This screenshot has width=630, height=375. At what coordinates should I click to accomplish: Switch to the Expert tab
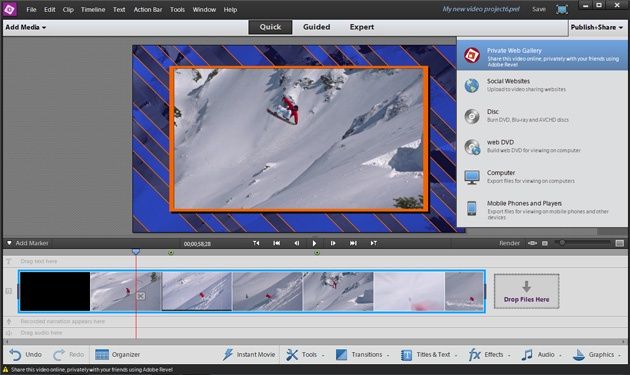pos(362,27)
